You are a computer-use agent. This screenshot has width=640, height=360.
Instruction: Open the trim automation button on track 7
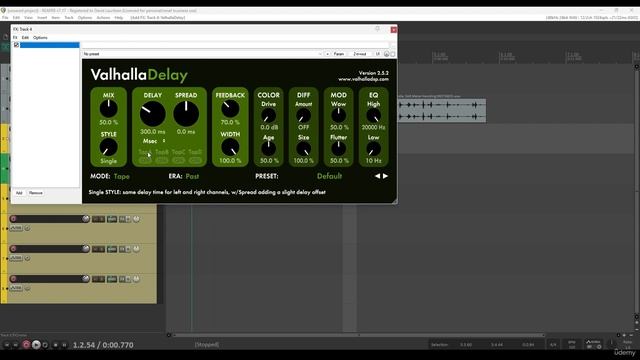click(x=16, y=258)
